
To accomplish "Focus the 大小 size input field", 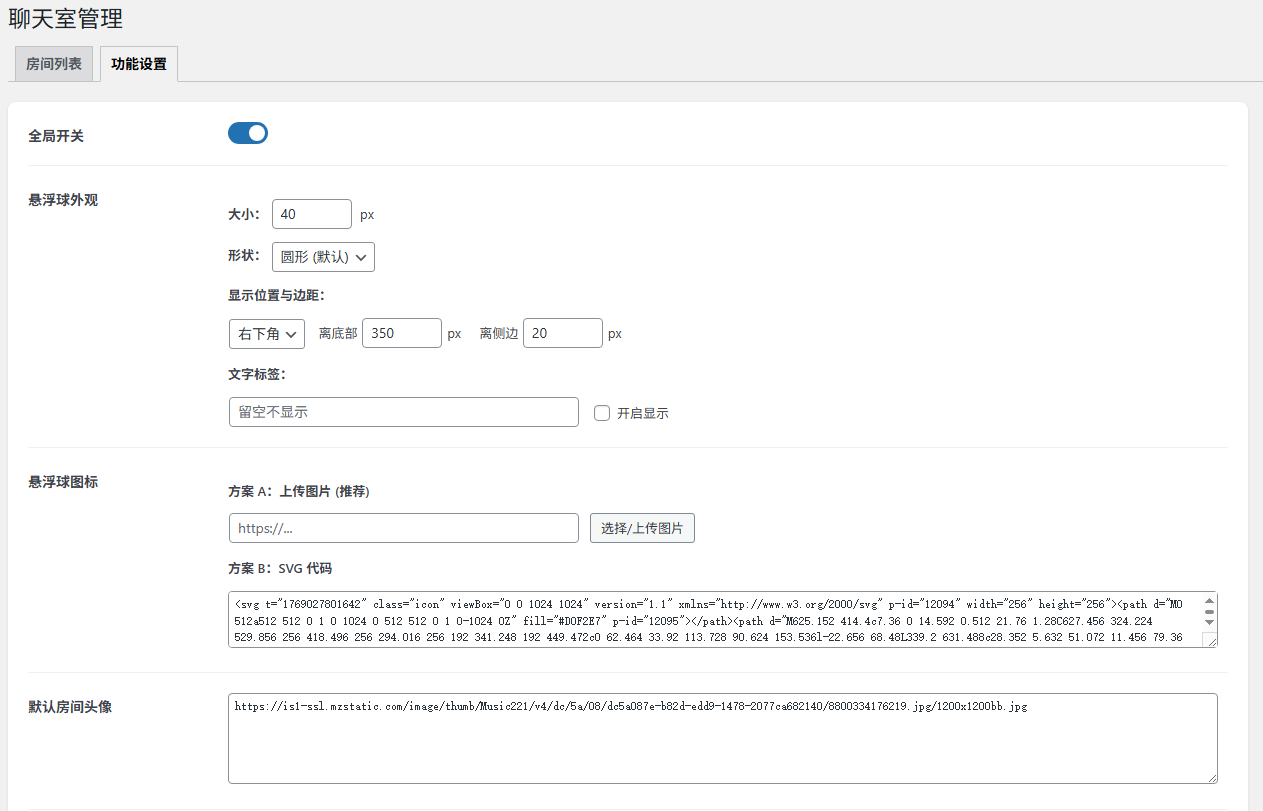I will click(311, 214).
